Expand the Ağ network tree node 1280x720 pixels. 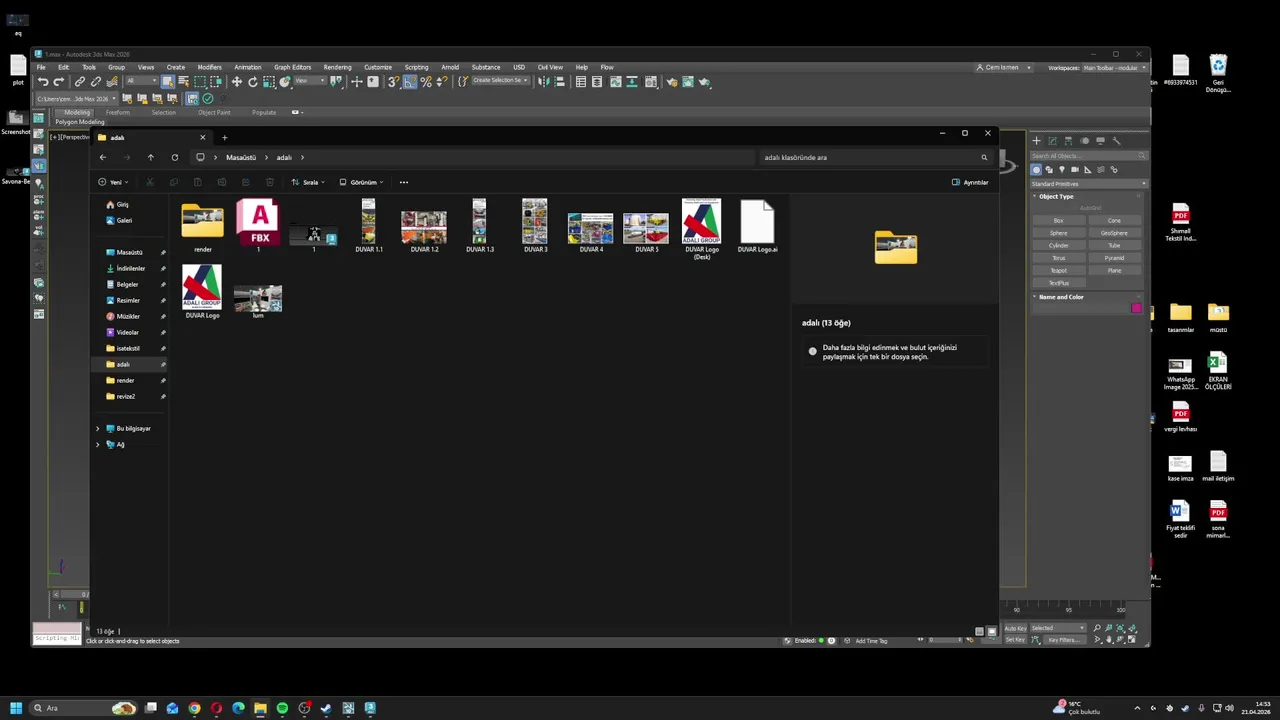point(98,444)
